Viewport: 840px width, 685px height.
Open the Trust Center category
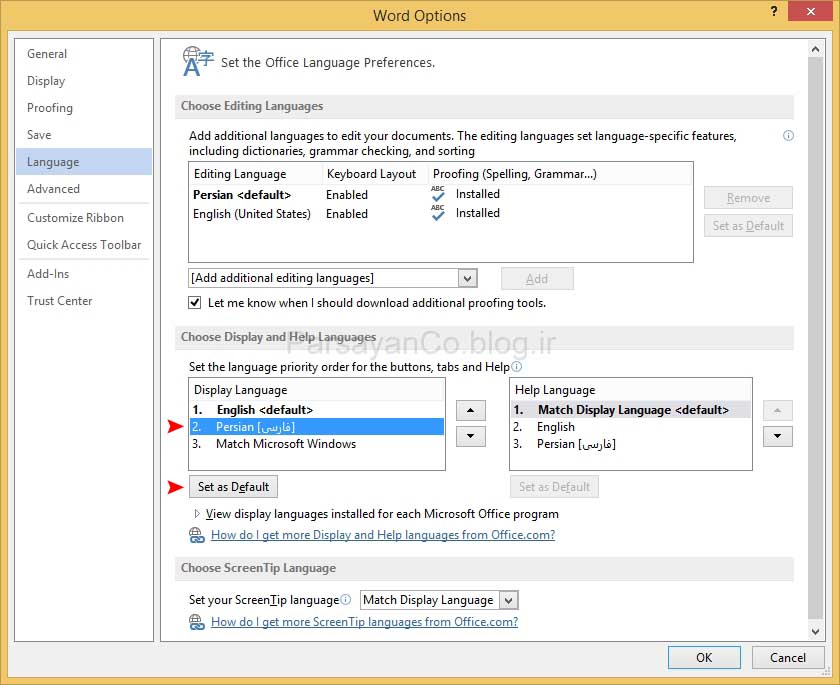(60, 301)
